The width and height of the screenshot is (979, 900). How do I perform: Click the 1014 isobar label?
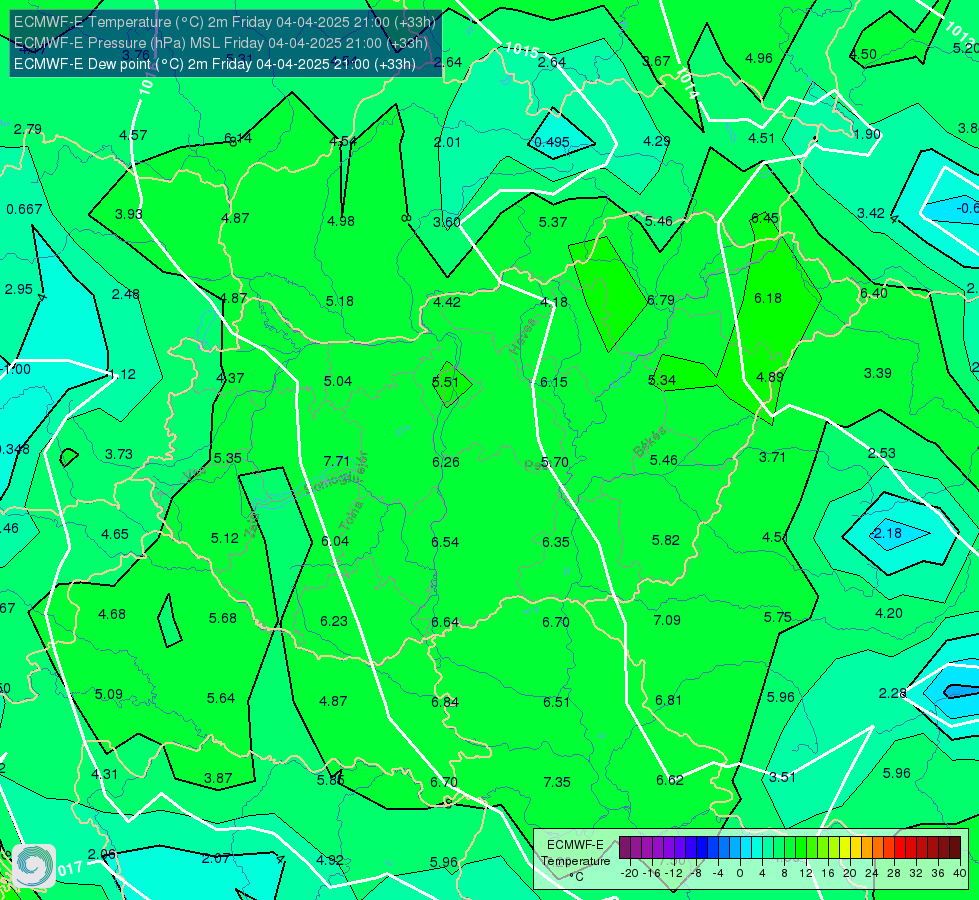688,83
